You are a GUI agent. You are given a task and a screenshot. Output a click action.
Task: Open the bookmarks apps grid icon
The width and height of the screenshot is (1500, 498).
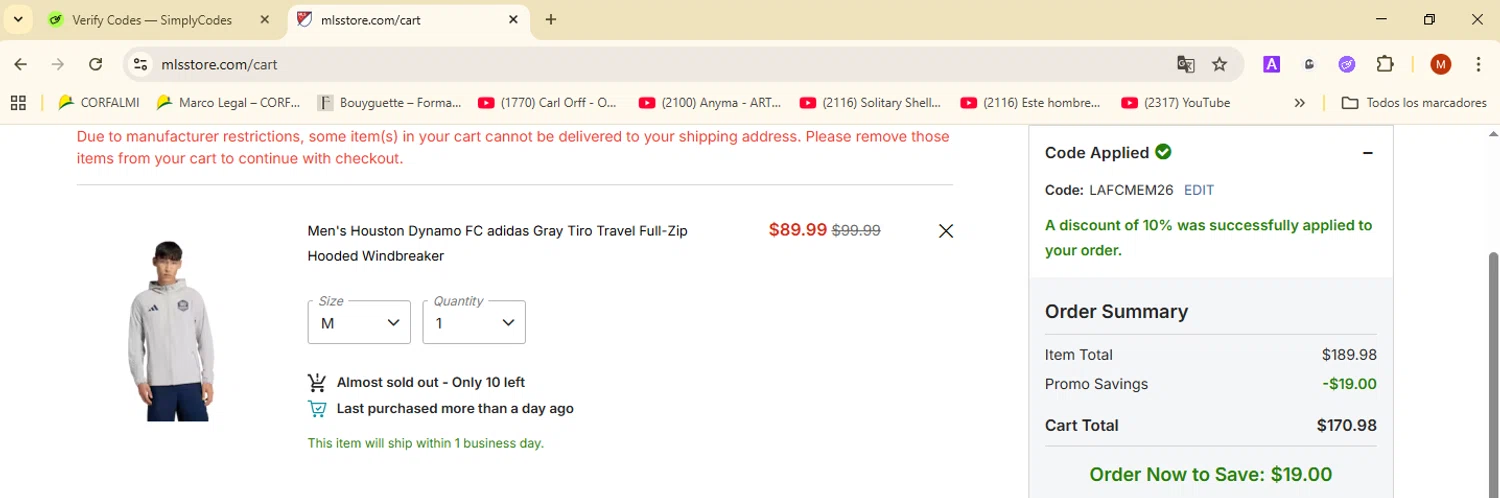coord(18,102)
